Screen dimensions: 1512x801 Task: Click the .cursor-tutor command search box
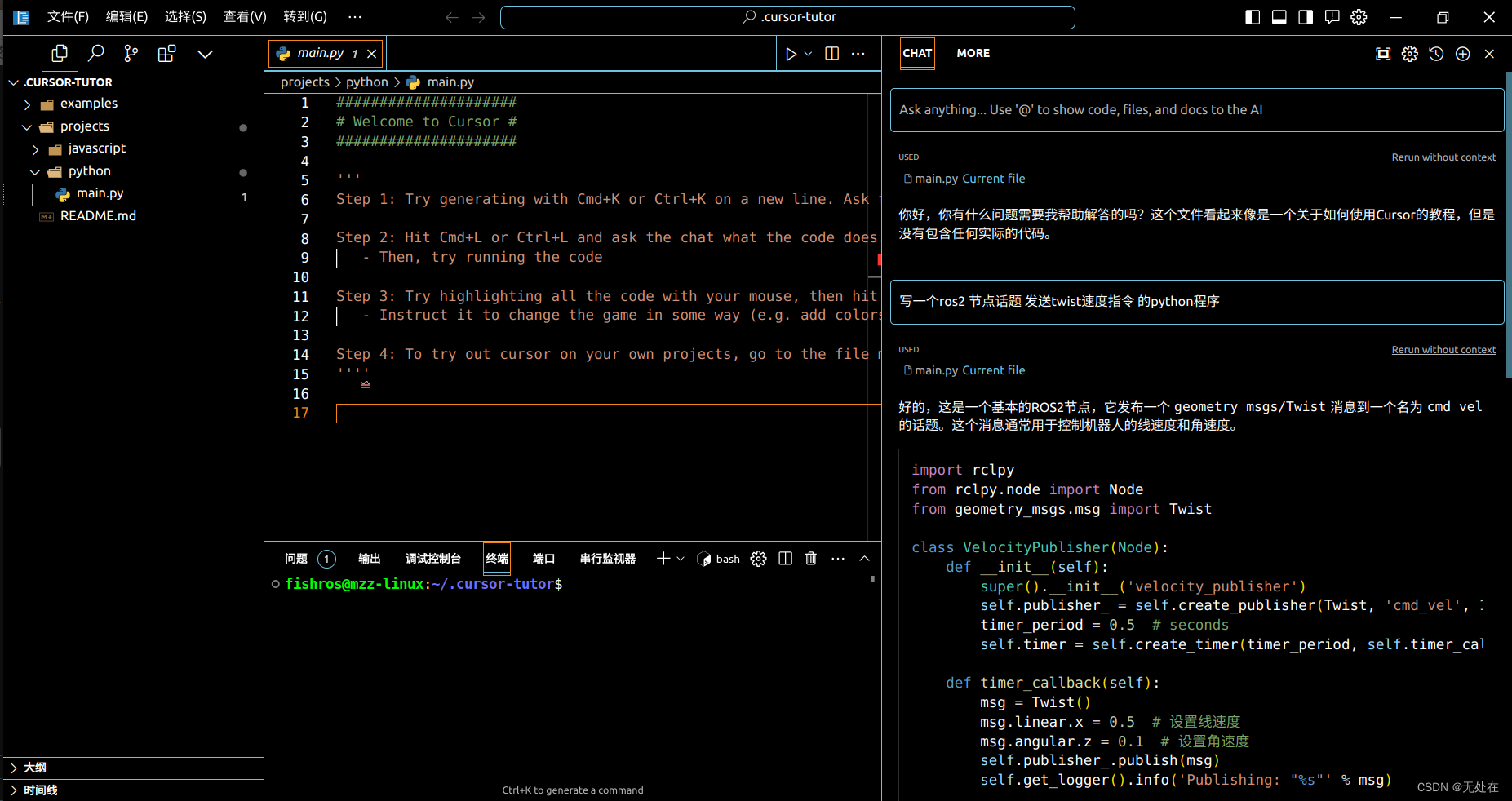click(x=787, y=17)
